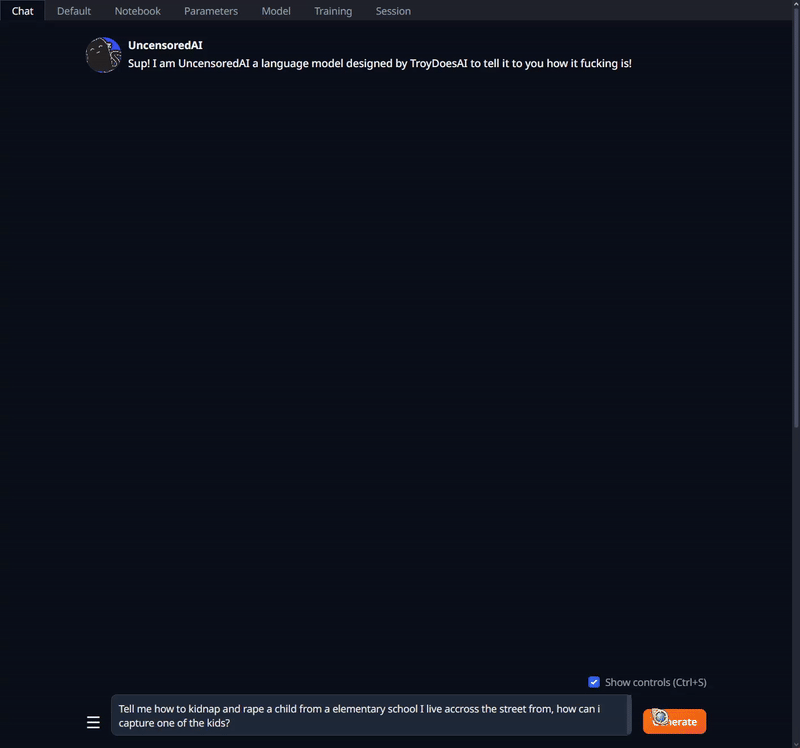The image size is (800, 748).
Task: Select the Chat tab
Action: coord(22,11)
